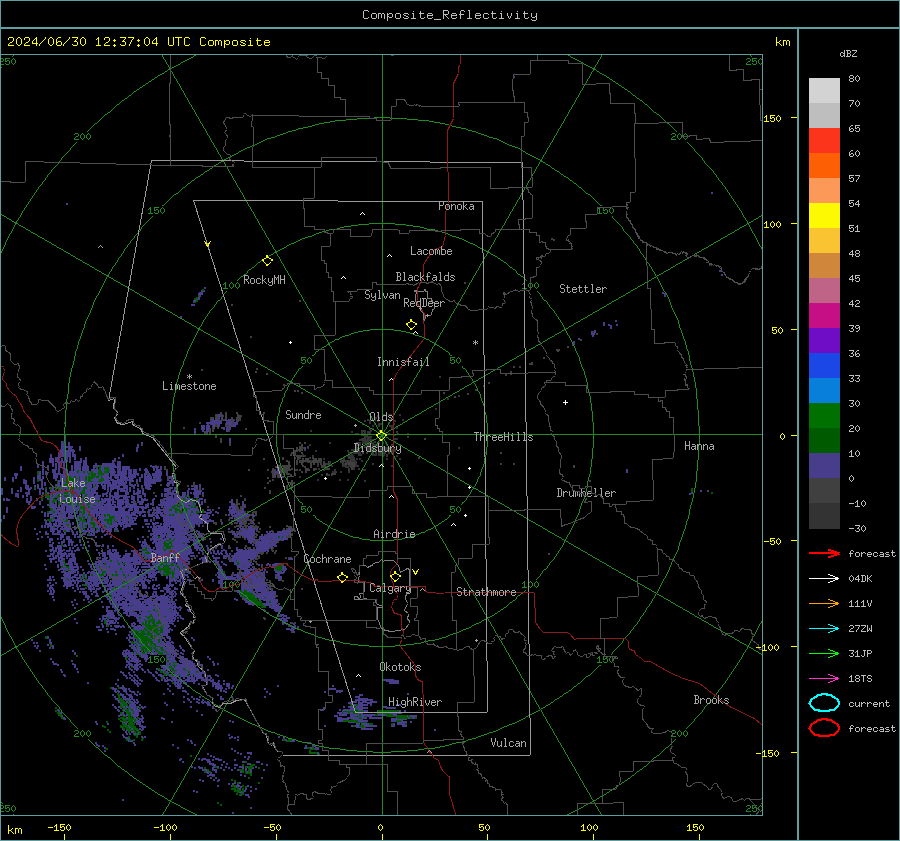Click the red forecast ellipse icon
Image resolution: width=900 pixels, height=841 pixels.
point(824,728)
